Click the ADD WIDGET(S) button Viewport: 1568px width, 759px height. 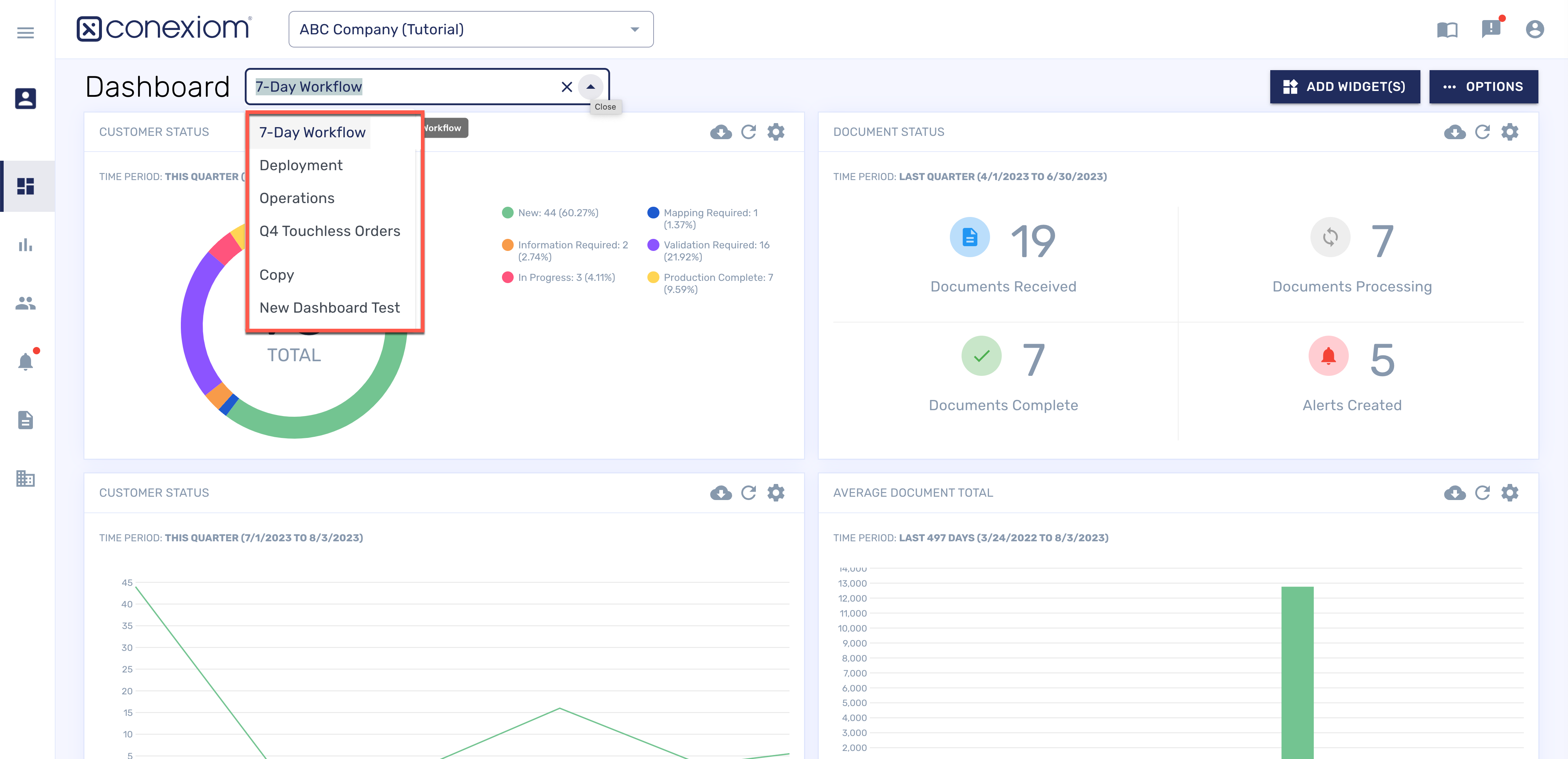(1345, 87)
